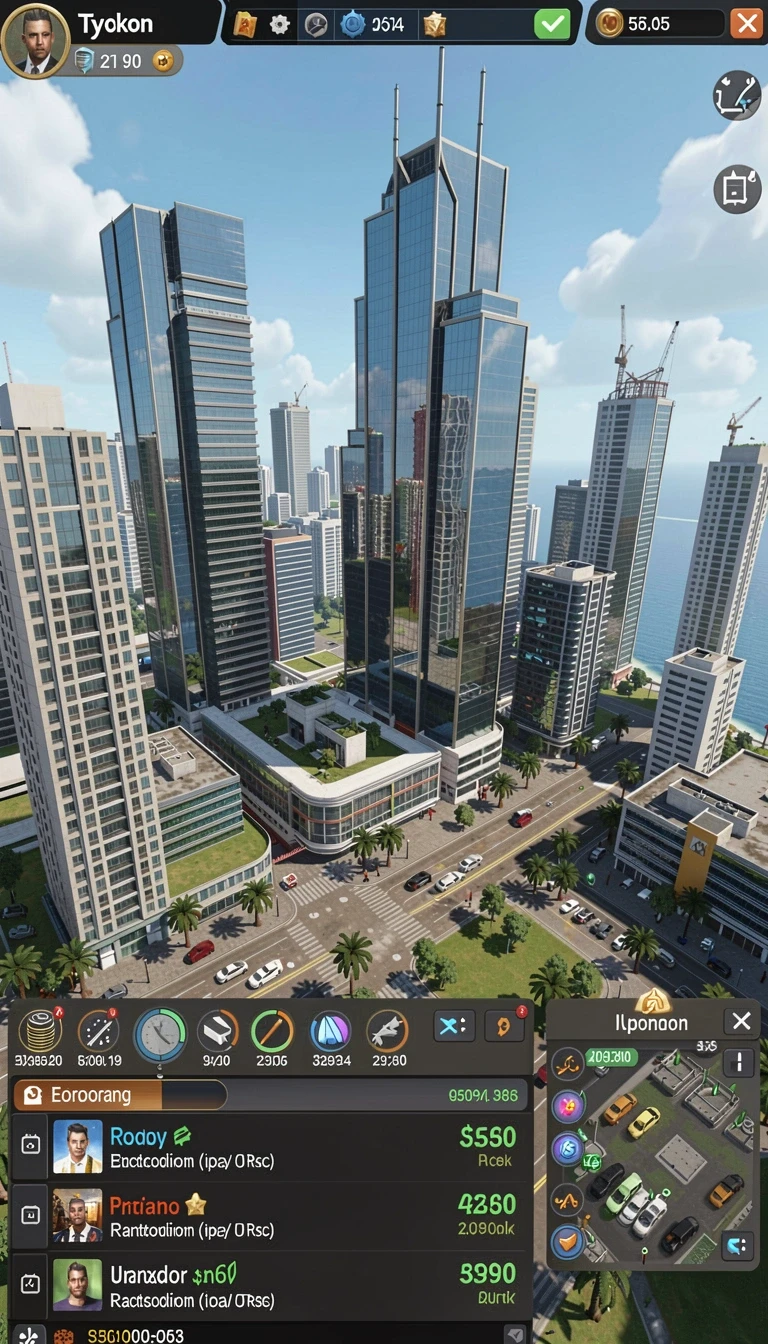Open the Eoroorang header tab
The image size is (768, 1344).
pyautogui.click(x=120, y=1095)
